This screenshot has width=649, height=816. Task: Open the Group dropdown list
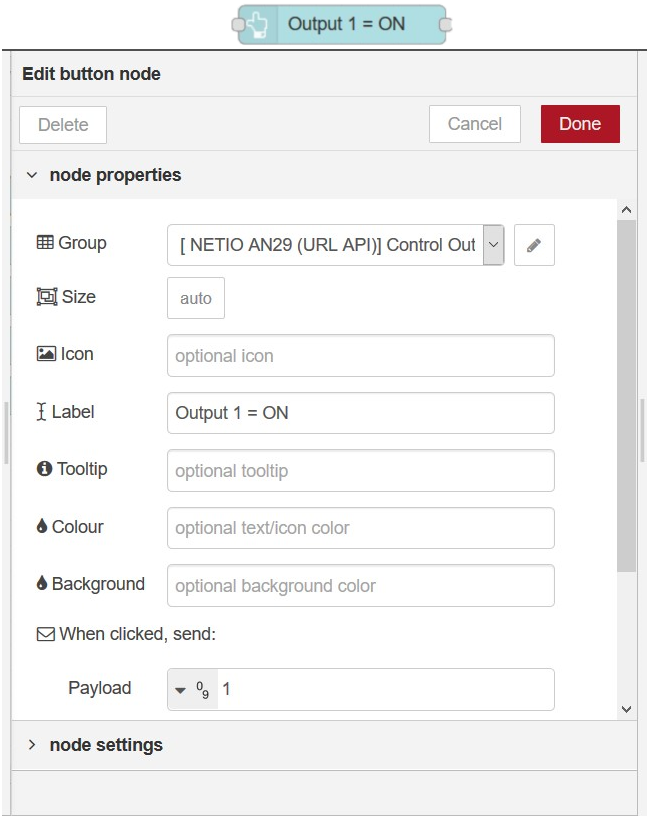[493, 245]
